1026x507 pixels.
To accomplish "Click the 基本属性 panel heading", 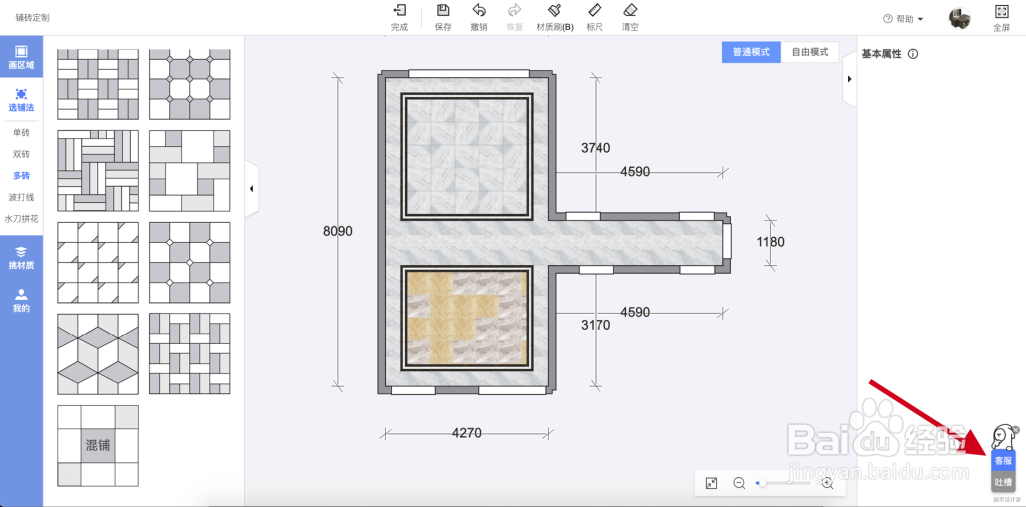I will [x=881, y=54].
